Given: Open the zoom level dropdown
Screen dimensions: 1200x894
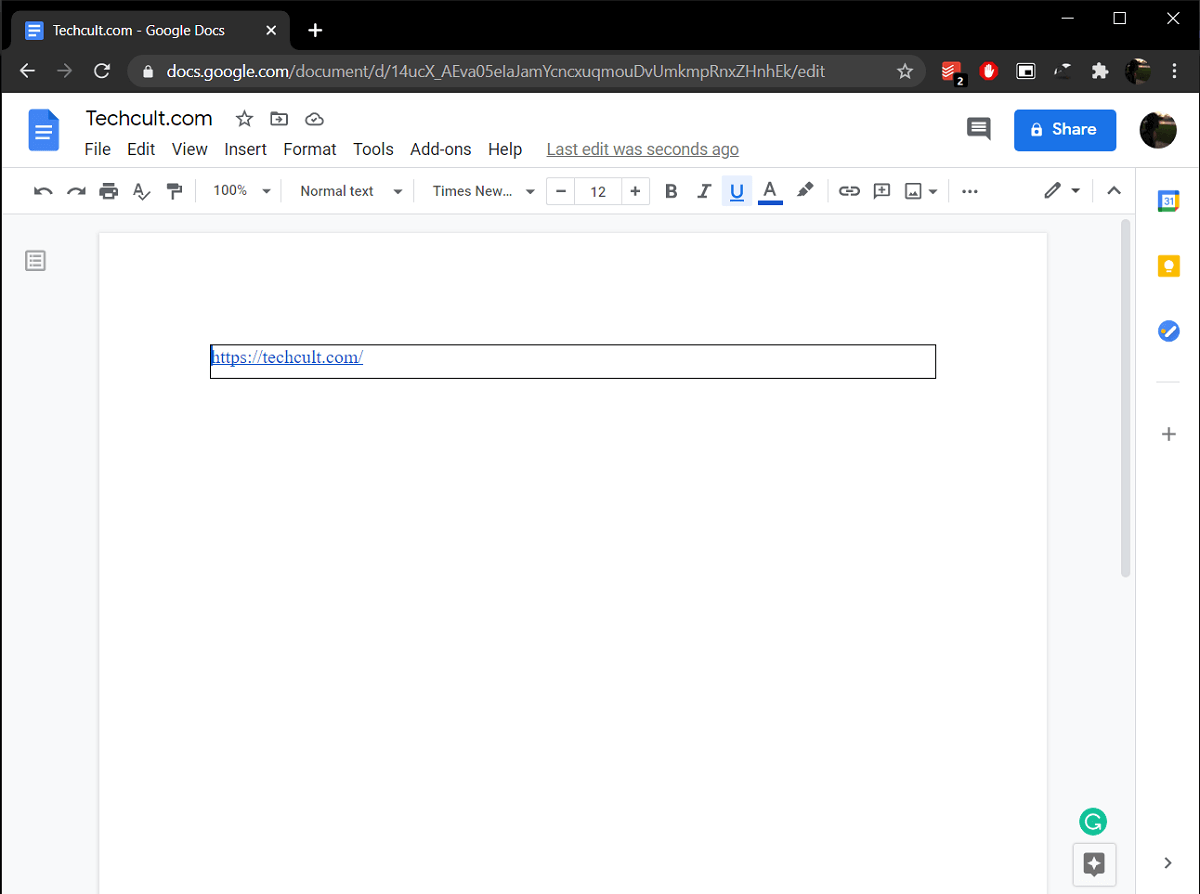Looking at the screenshot, I should (240, 190).
